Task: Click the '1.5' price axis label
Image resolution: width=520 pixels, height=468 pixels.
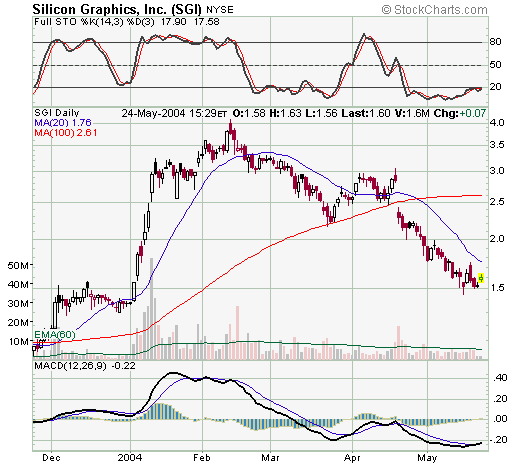Action: click(498, 288)
